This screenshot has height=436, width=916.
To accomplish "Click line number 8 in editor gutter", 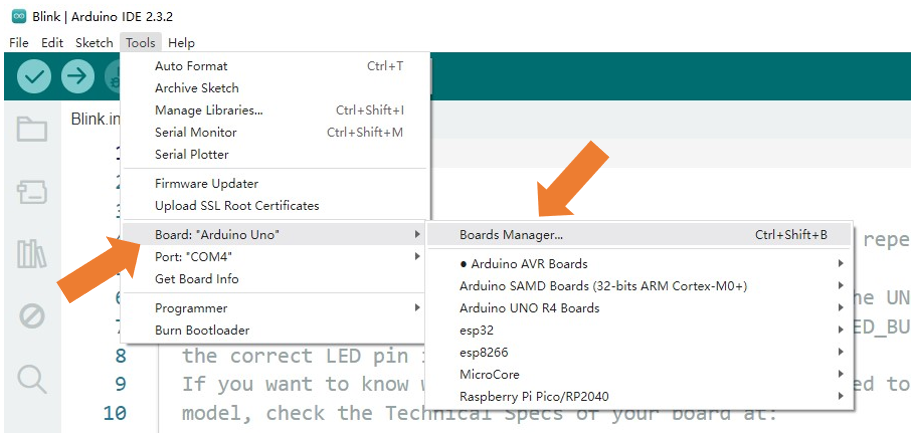I will point(120,356).
